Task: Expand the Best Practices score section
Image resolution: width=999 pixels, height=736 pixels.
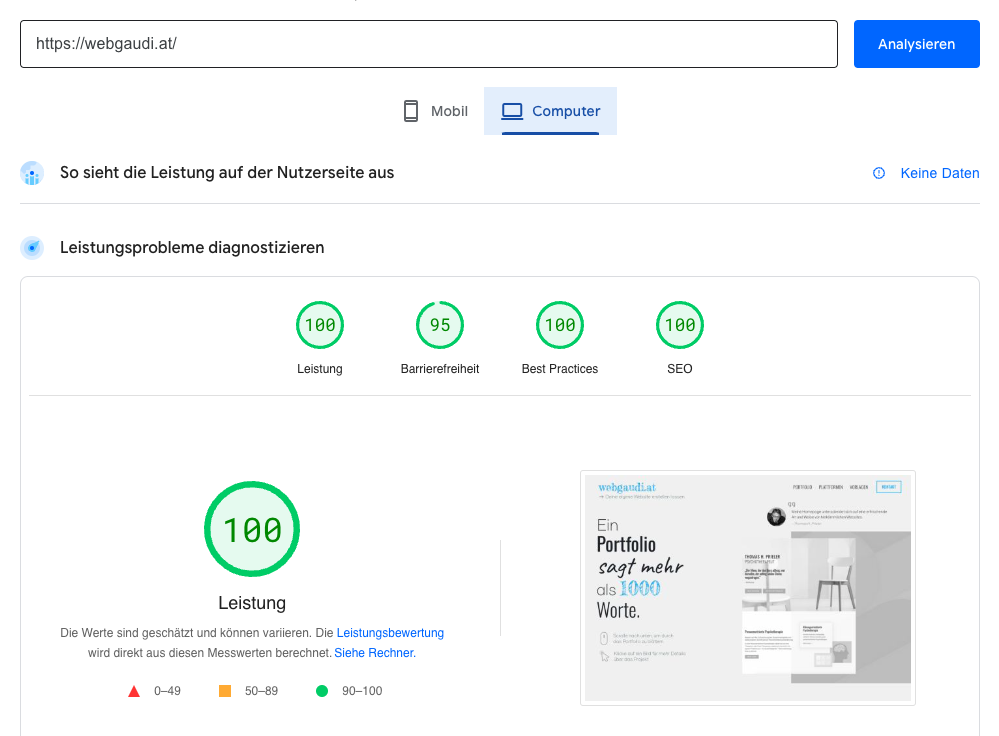Action: click(559, 324)
